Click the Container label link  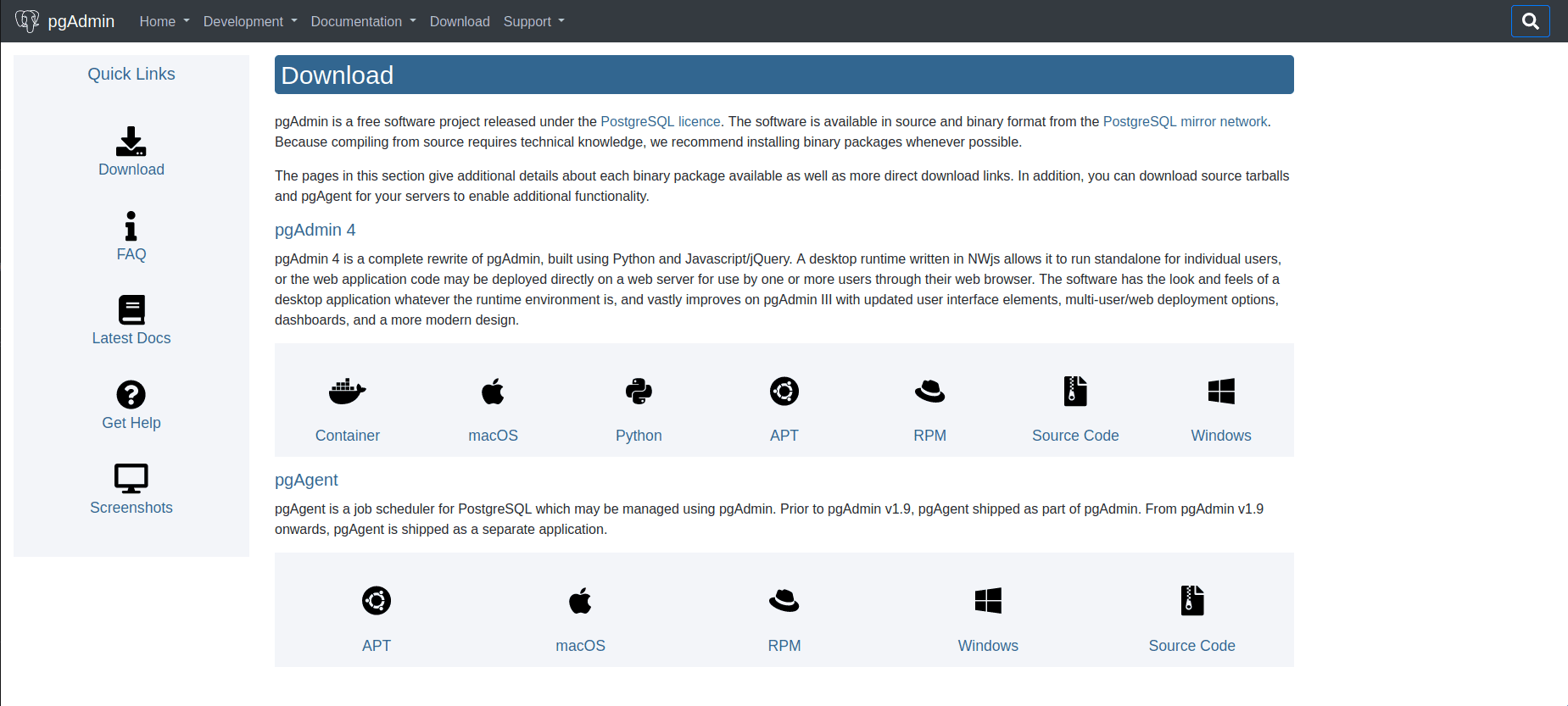tap(348, 436)
